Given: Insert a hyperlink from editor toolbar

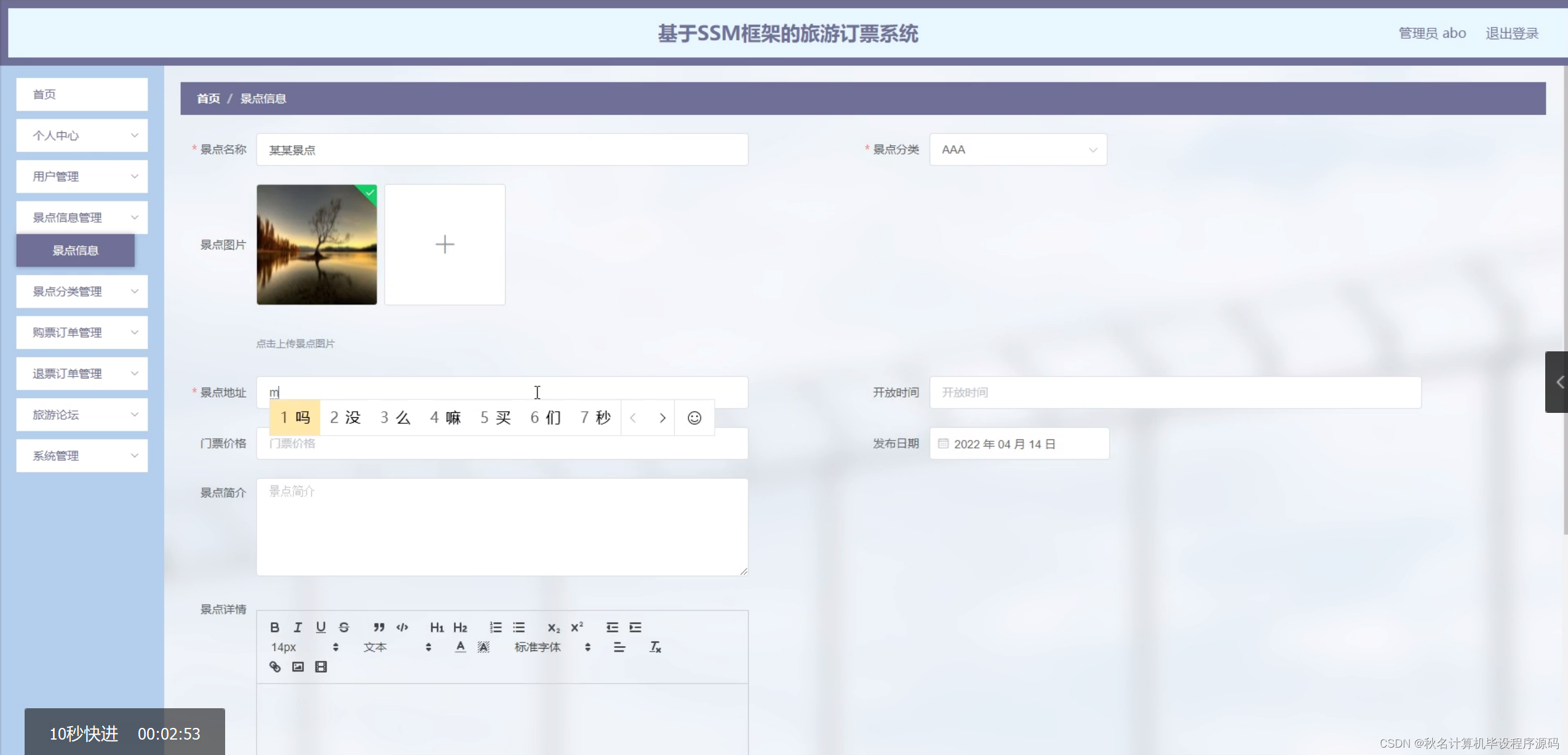Looking at the screenshot, I should 275,666.
